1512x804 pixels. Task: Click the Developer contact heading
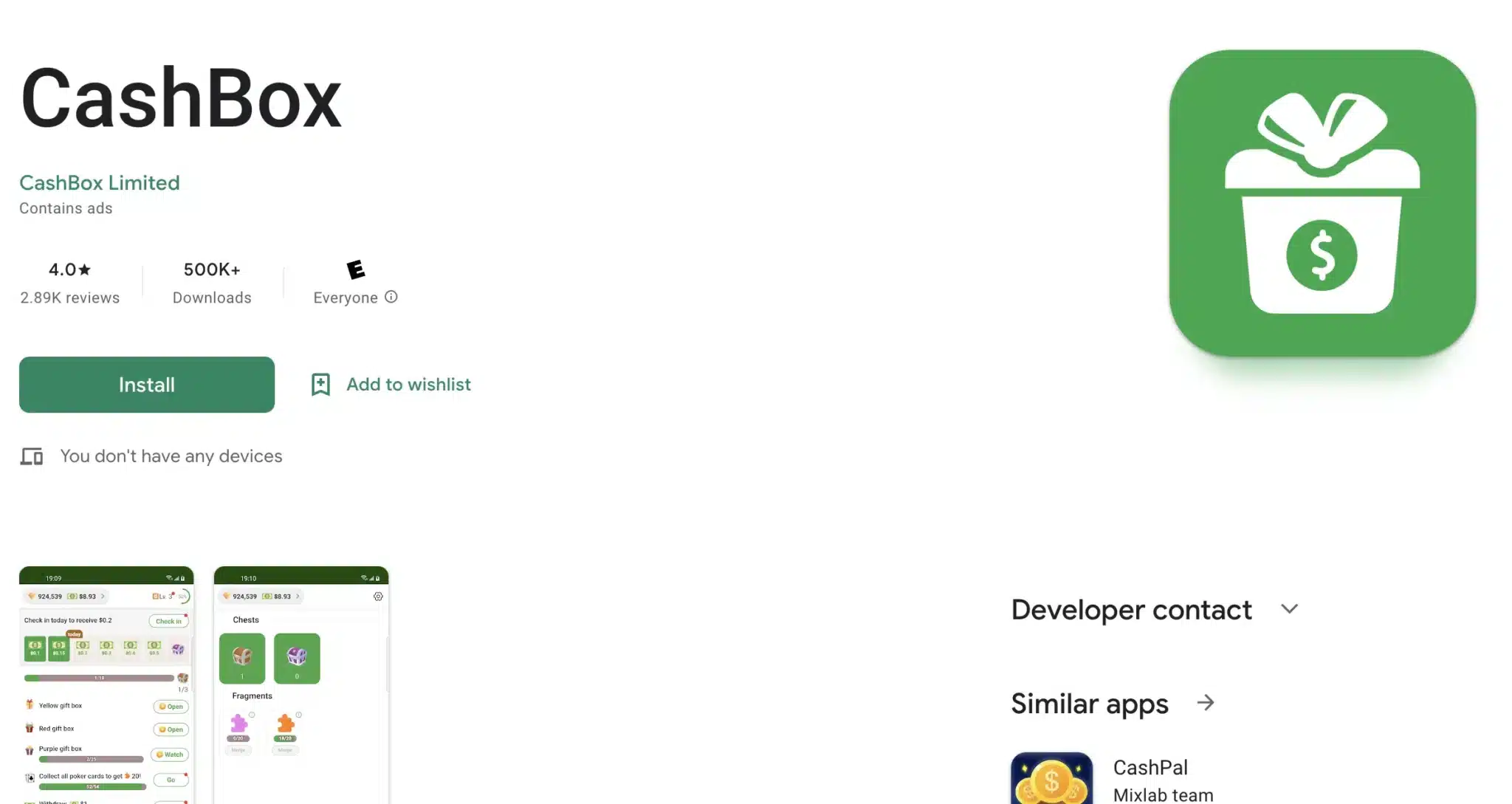pos(1131,610)
